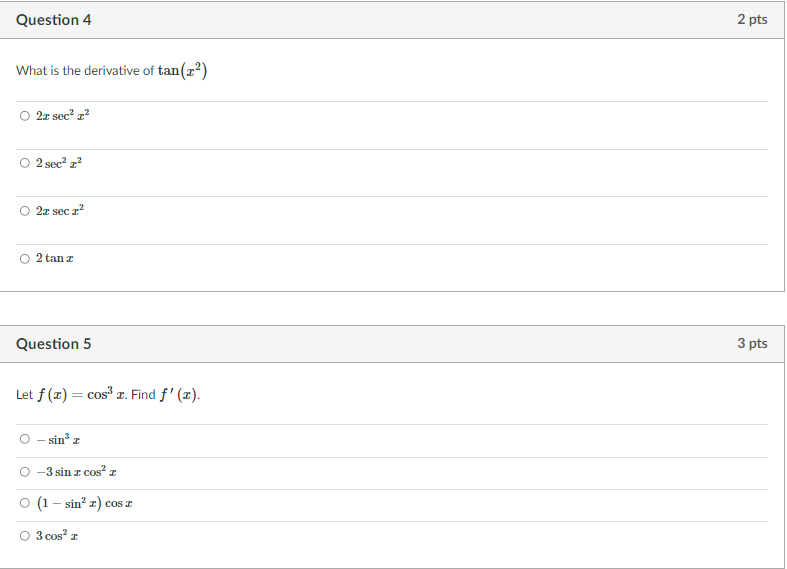Viewport: 787px width, 569px height.
Task: Click the tan(x²) expression in the question prompt
Action: tap(182, 70)
